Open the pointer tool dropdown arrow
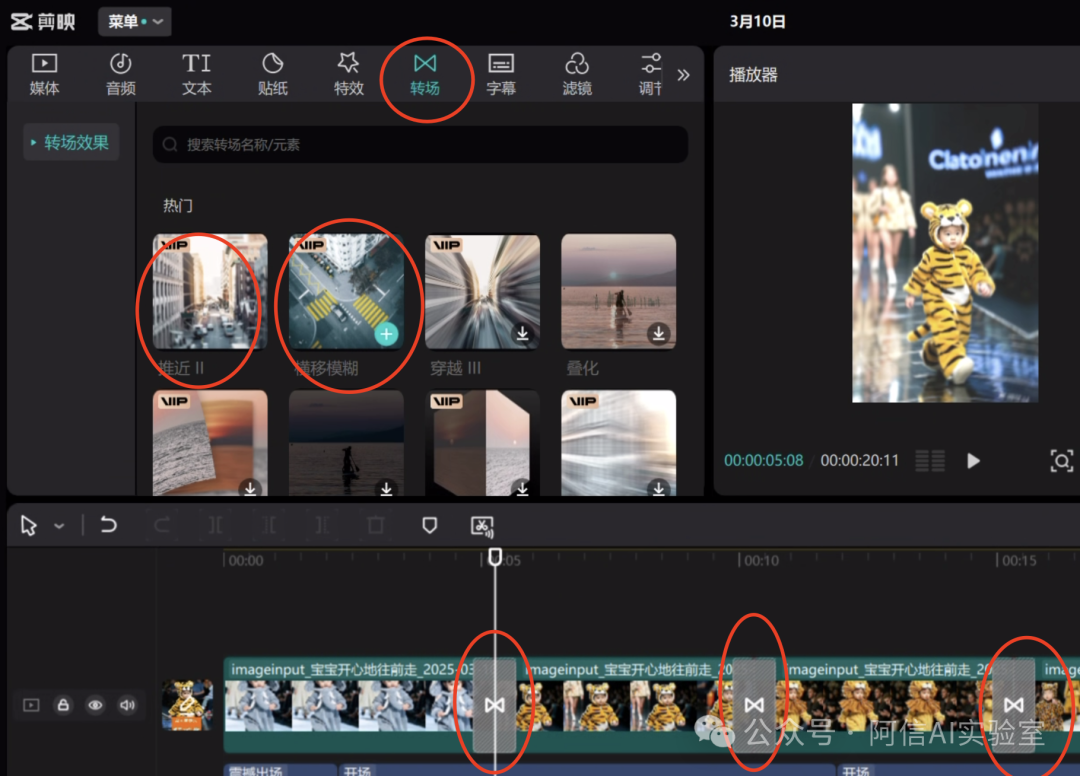The width and height of the screenshot is (1080, 776). click(x=59, y=526)
